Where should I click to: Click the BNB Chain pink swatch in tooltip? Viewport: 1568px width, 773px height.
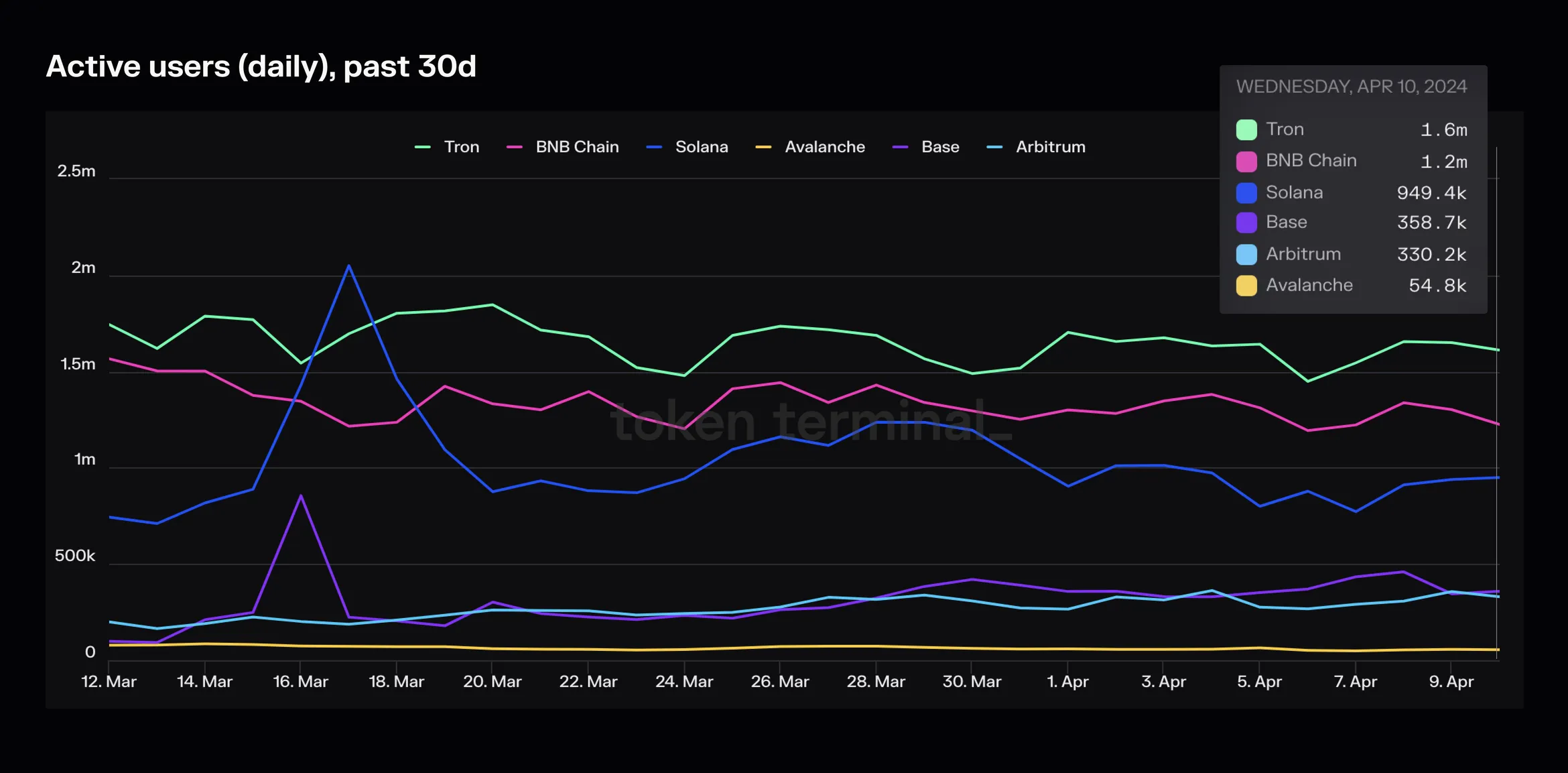click(1246, 162)
